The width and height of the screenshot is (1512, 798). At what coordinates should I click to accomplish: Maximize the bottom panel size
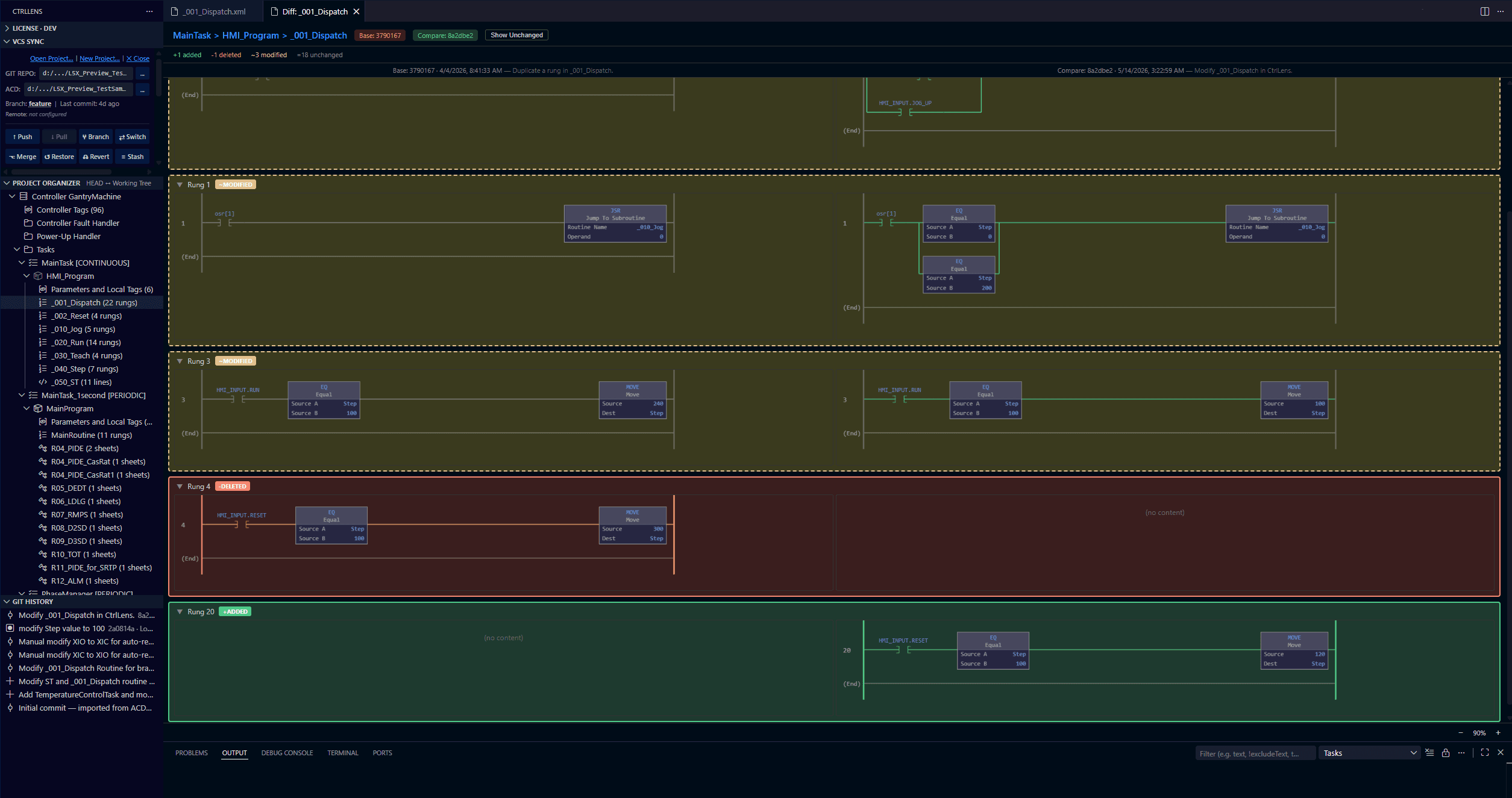click(x=1485, y=753)
